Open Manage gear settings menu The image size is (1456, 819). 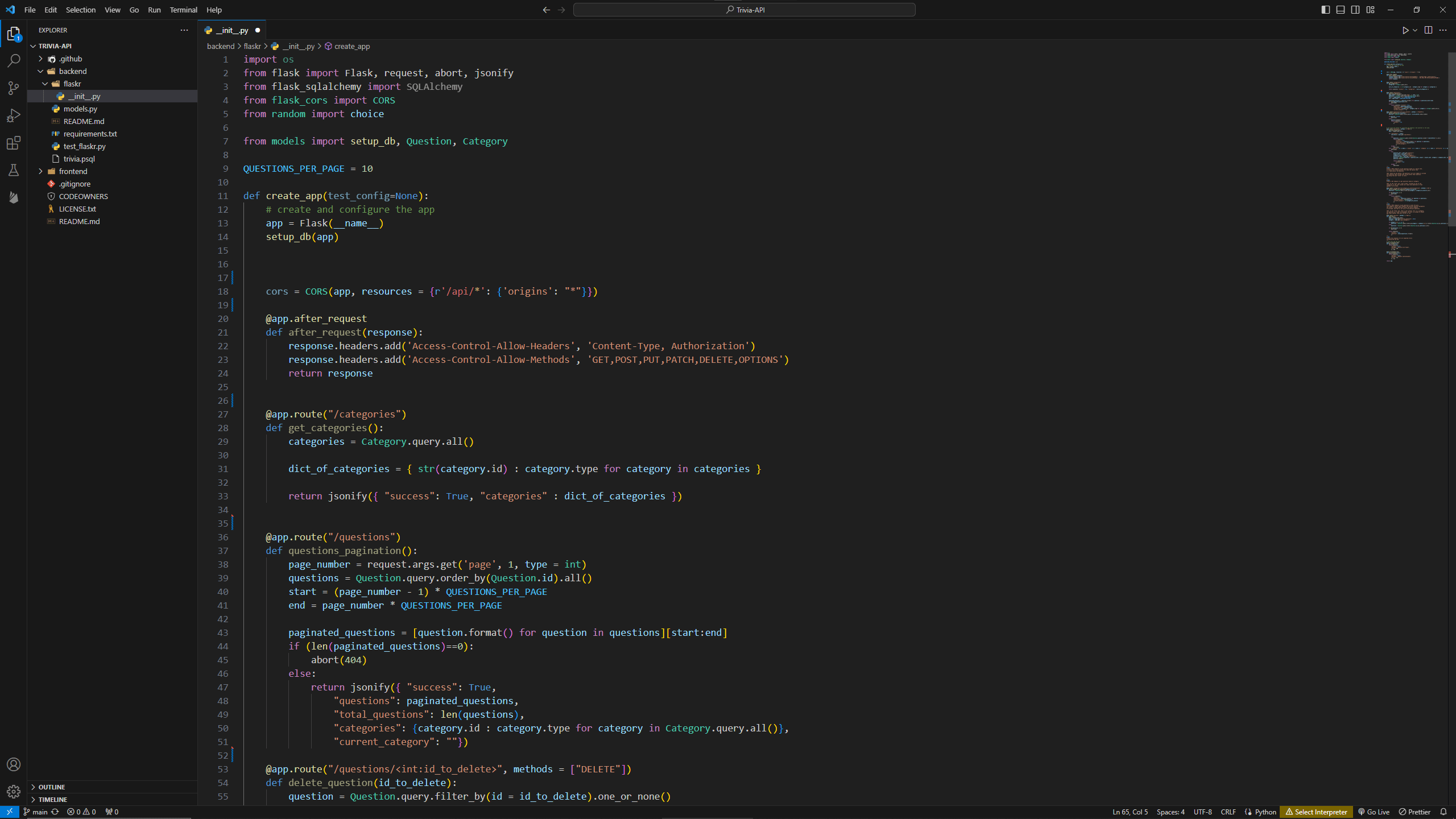coord(14,791)
